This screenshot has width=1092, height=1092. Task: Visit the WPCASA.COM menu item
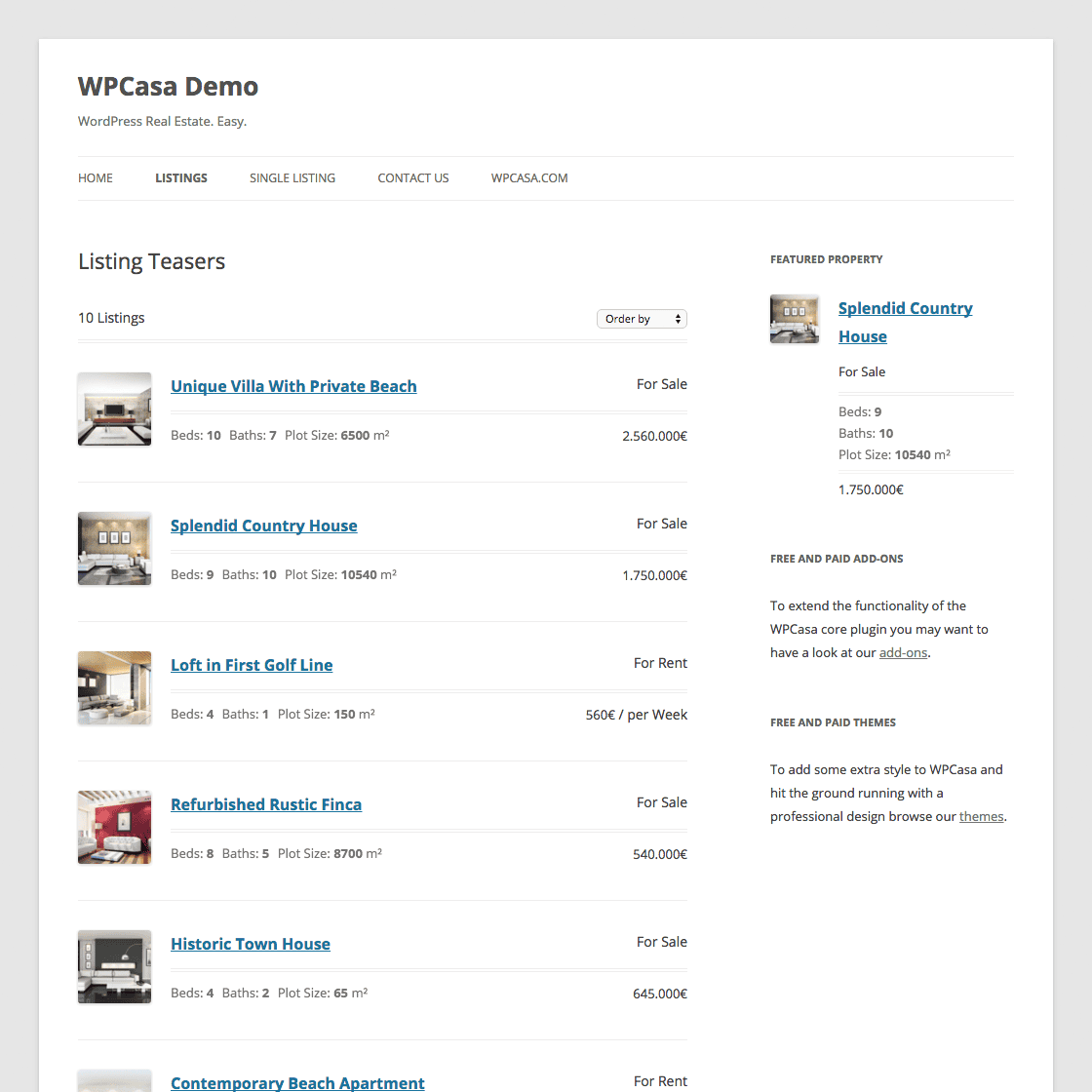coord(528,177)
